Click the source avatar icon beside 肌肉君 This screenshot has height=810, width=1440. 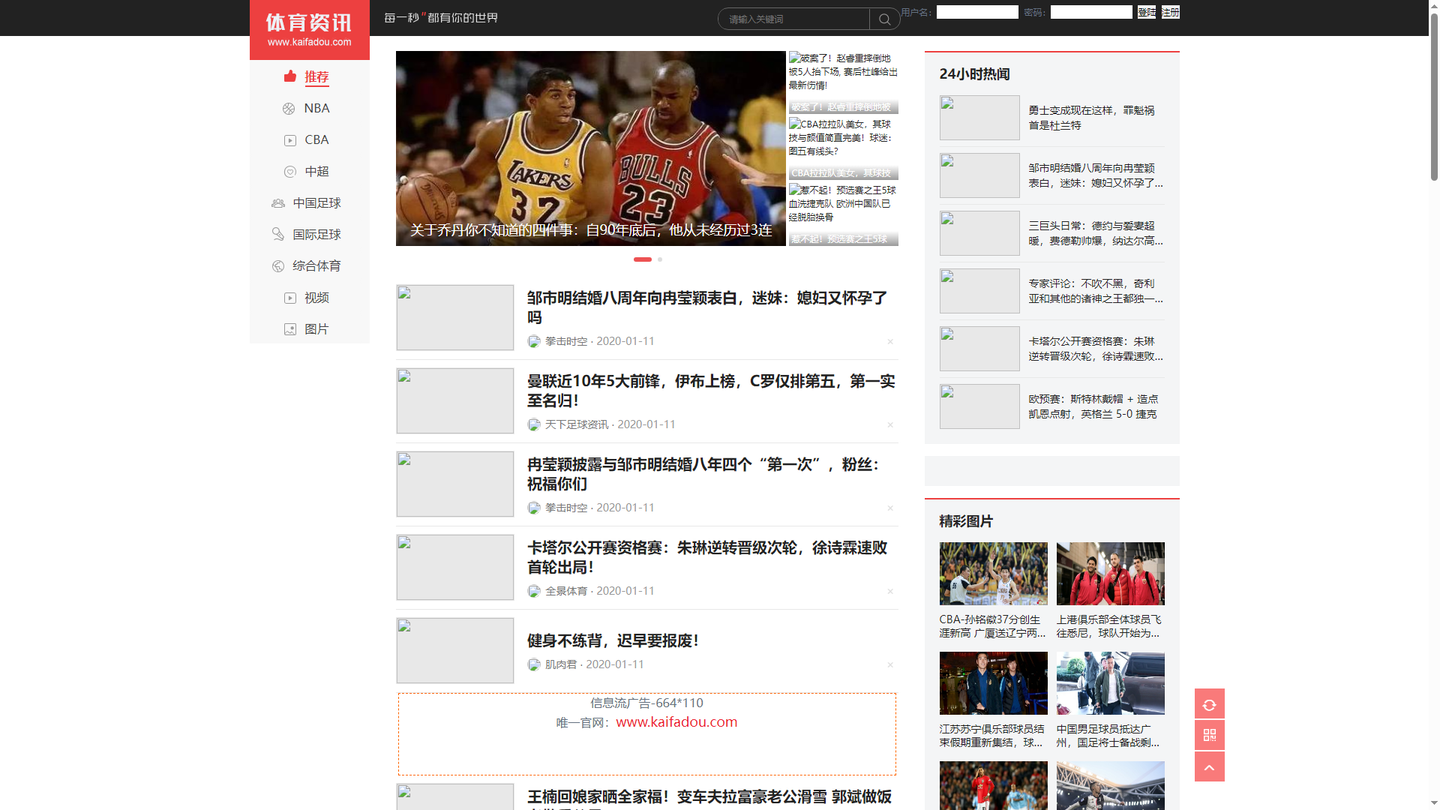(x=534, y=664)
